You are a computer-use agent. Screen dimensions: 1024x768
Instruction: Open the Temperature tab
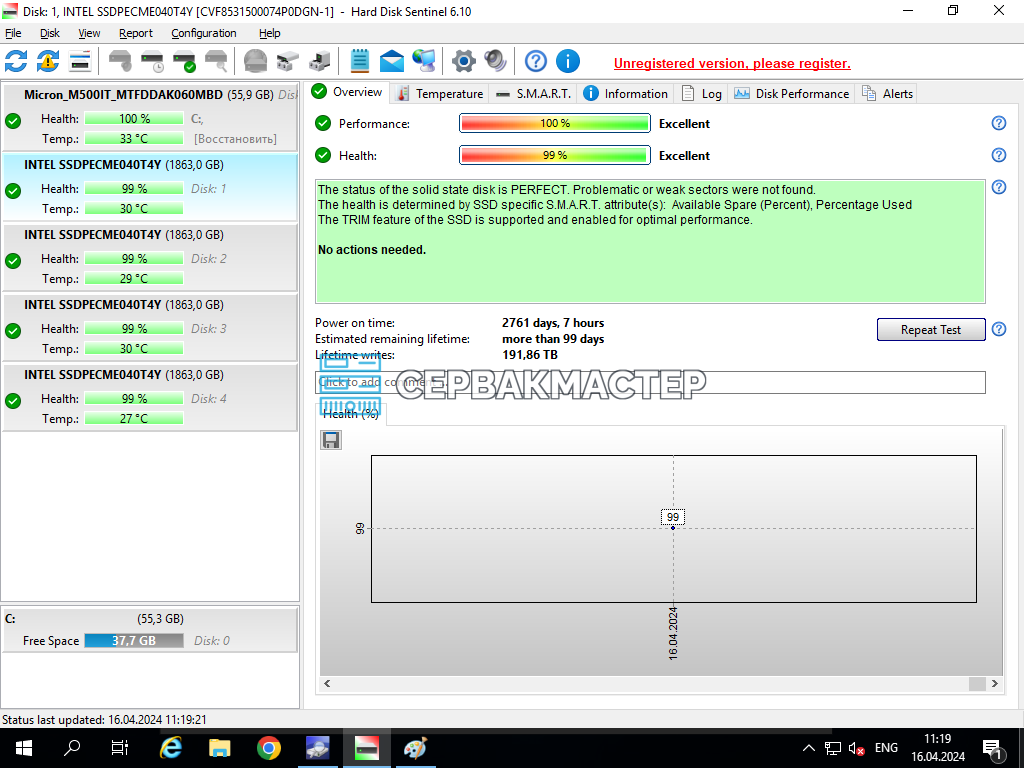click(440, 93)
